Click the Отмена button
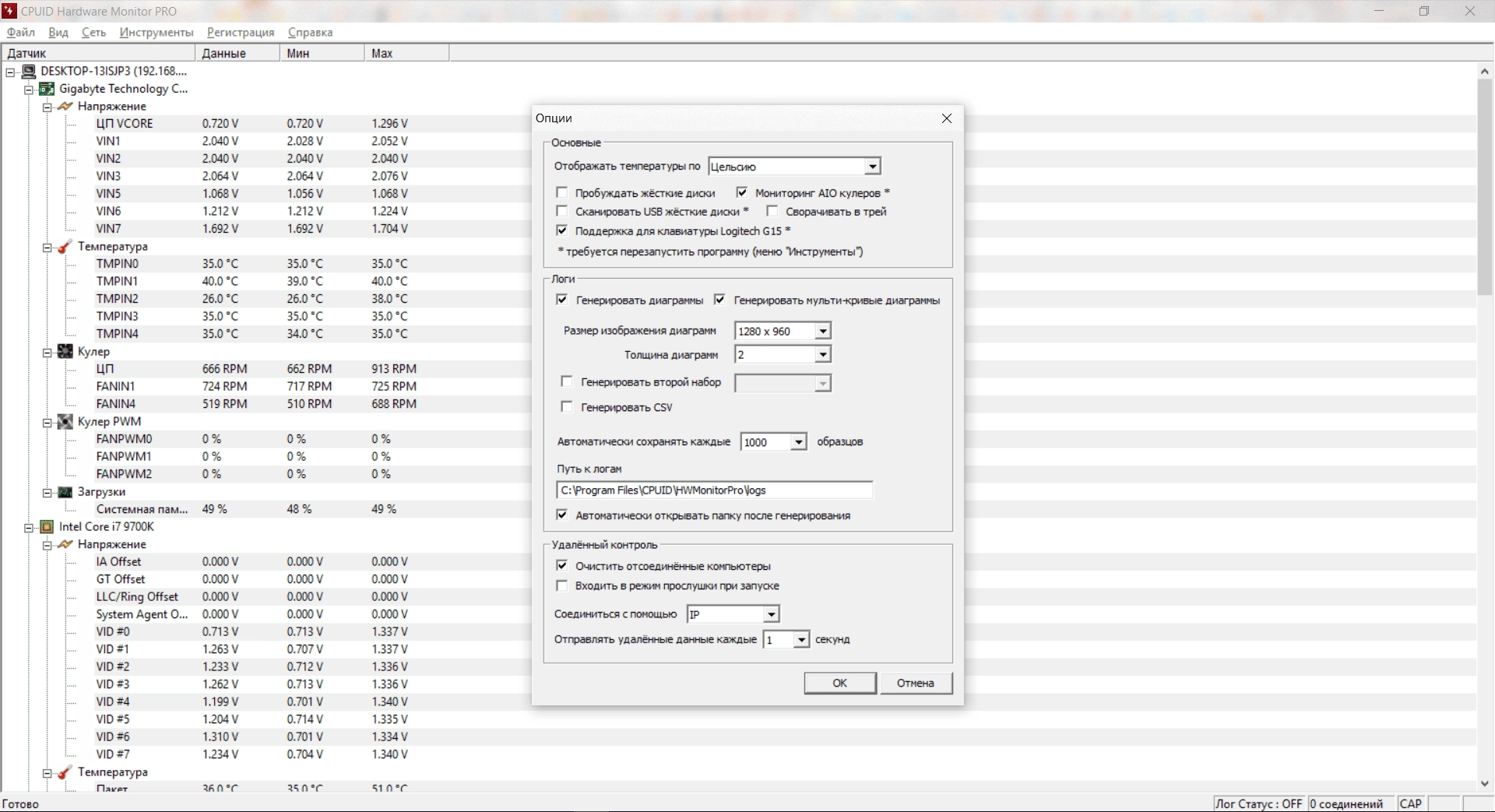 915,683
